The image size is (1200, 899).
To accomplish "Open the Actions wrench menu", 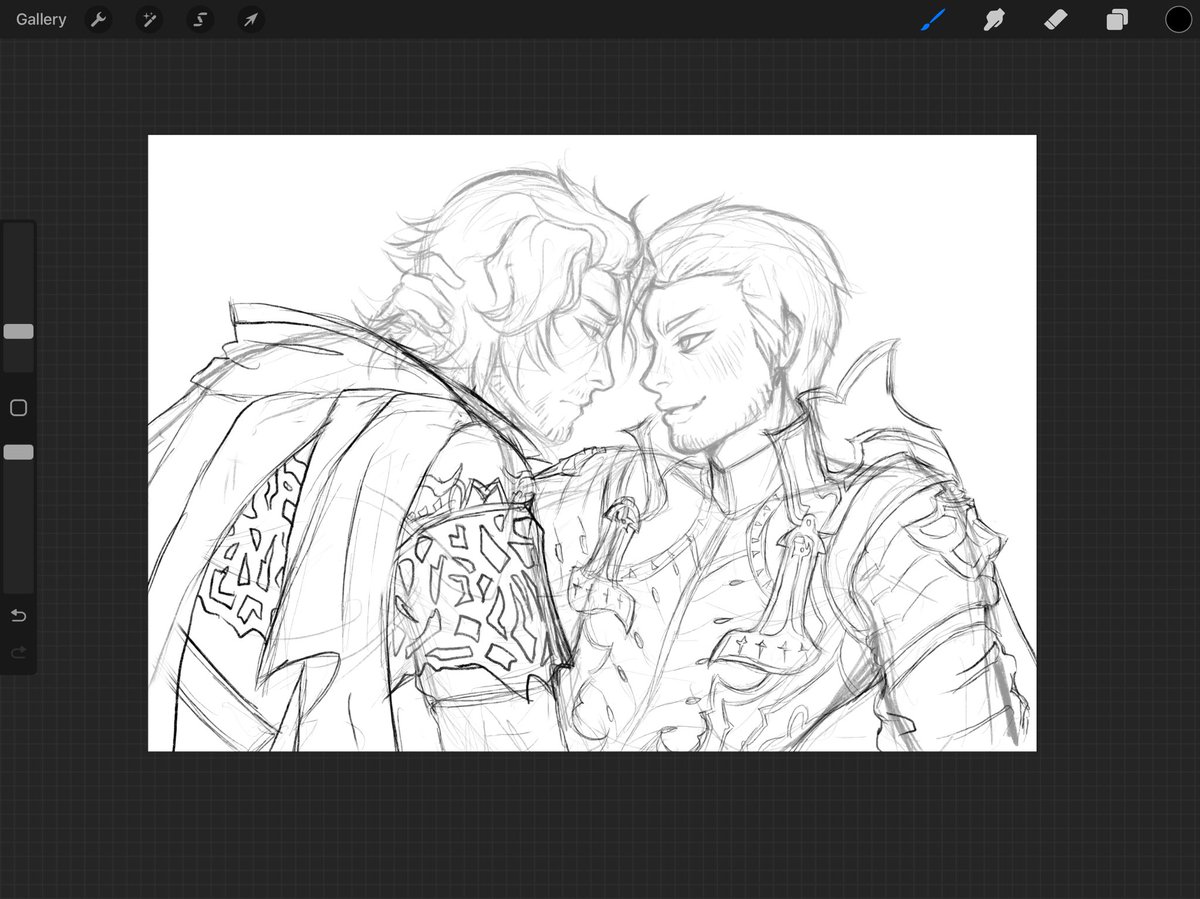I will click(97, 19).
